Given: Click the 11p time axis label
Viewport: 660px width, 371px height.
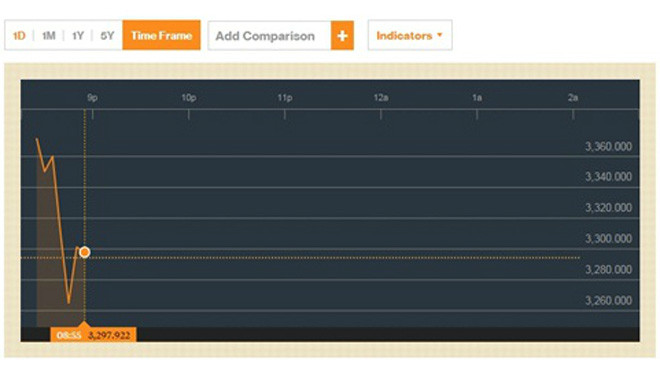Looking at the screenshot, I should (x=285, y=98).
